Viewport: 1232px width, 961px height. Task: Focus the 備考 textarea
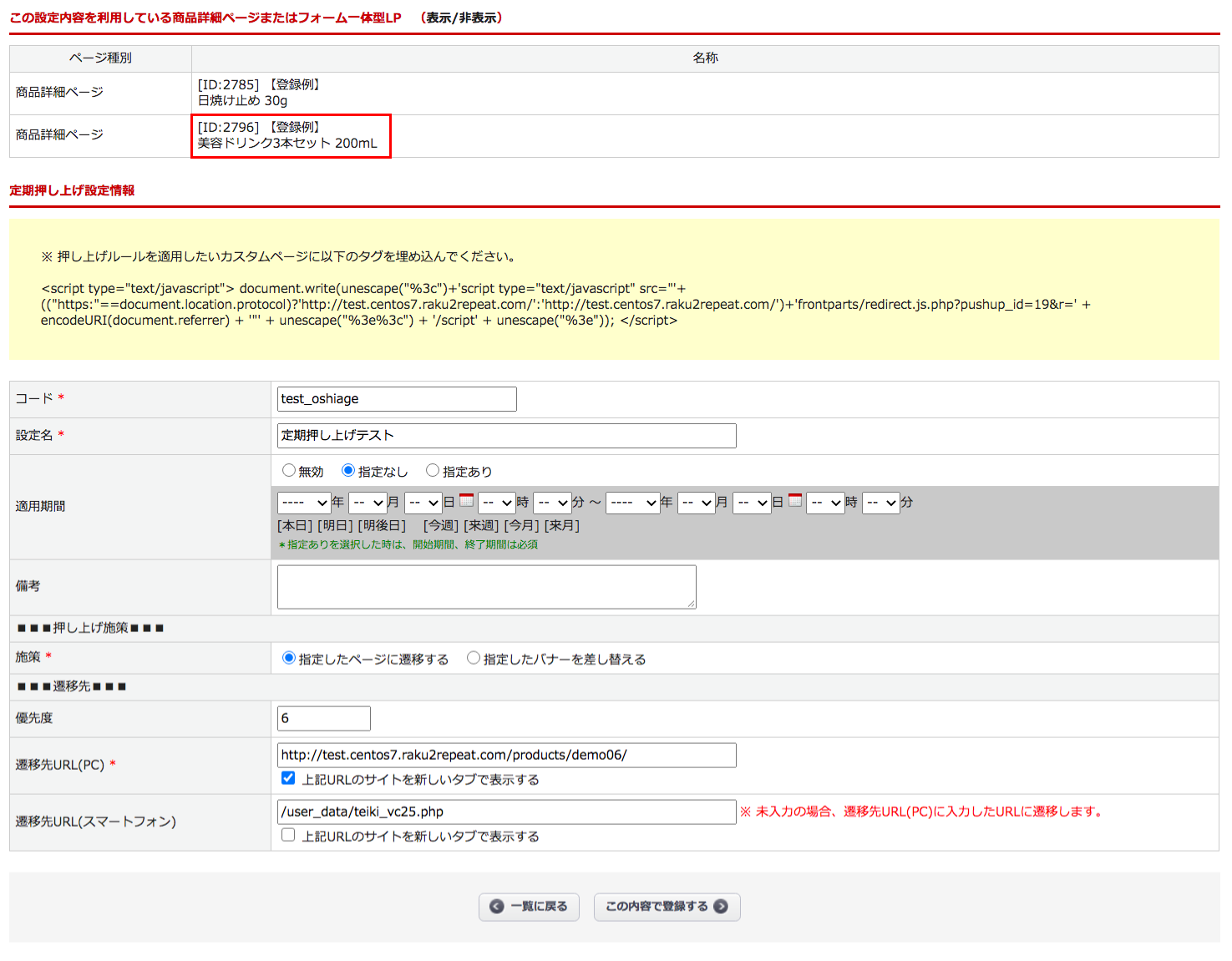486,587
